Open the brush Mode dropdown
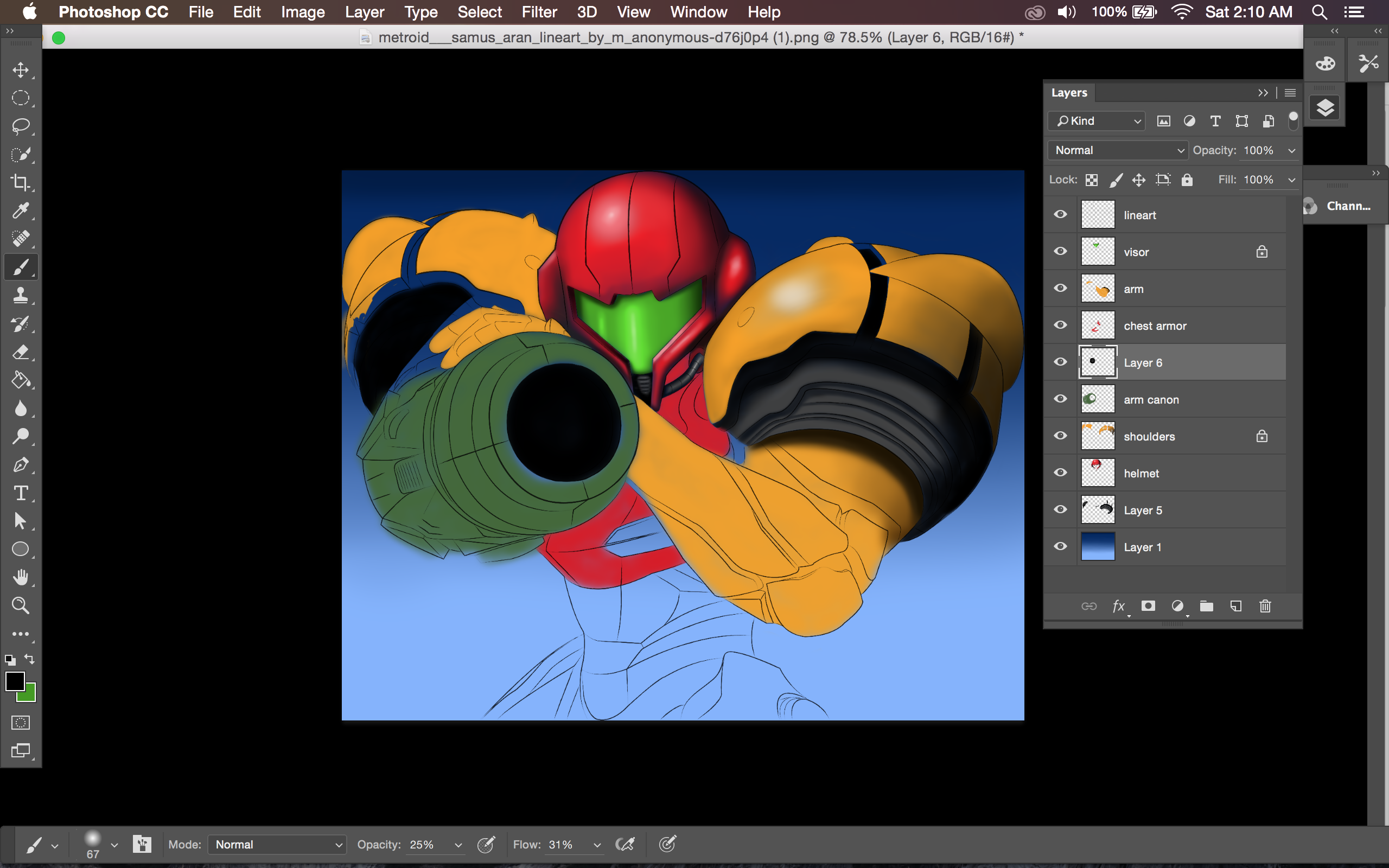The width and height of the screenshot is (1389, 868). tap(277, 845)
